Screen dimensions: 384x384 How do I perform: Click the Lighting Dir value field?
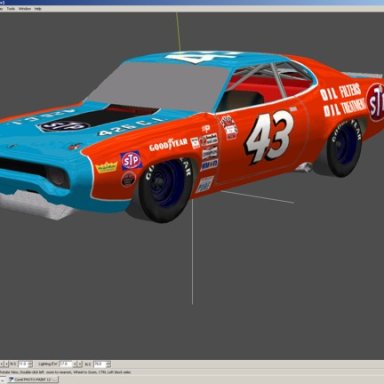click(x=65, y=364)
